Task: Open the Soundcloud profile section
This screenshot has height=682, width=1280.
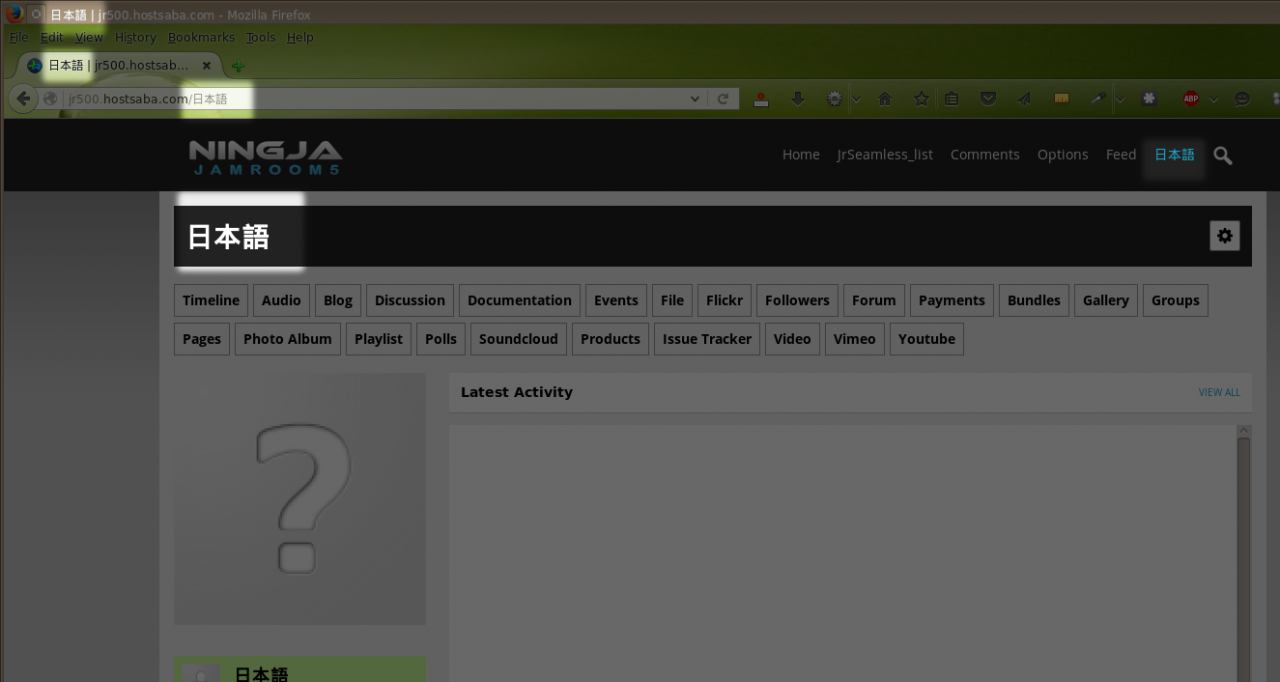Action: click(518, 339)
